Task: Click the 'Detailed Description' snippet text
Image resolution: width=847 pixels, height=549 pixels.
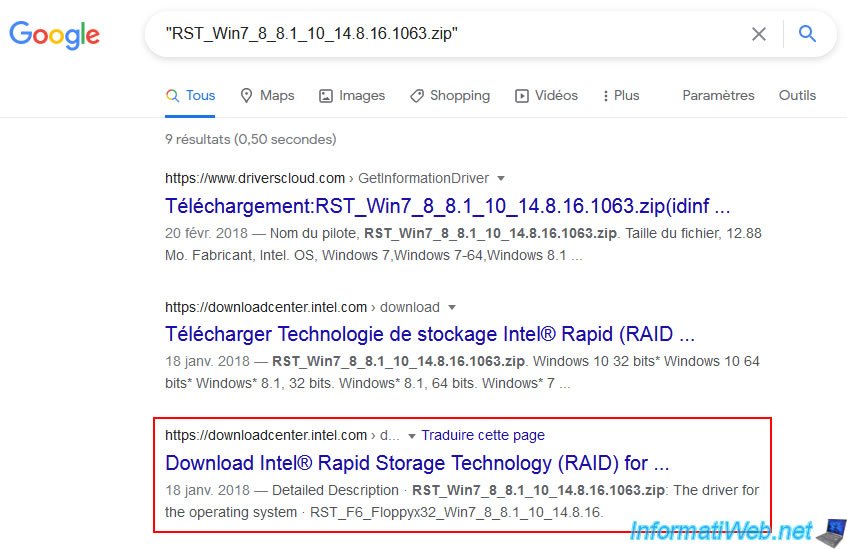Action: tap(335, 490)
